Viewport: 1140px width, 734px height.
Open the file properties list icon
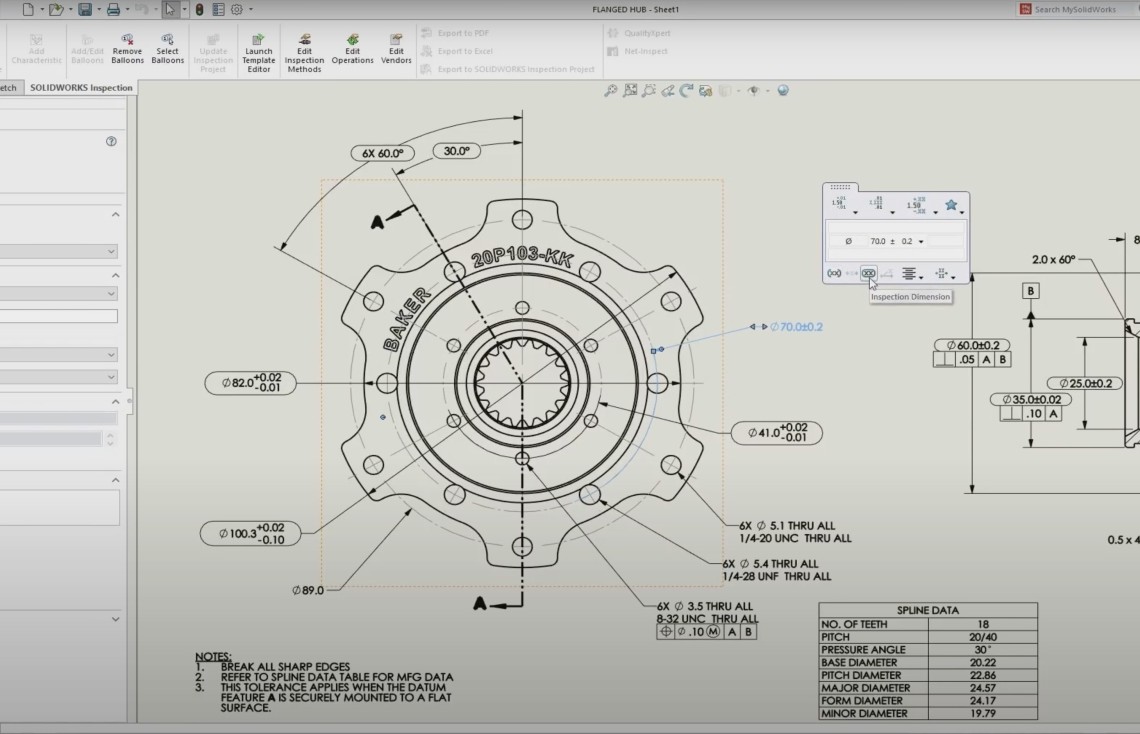coord(218,9)
